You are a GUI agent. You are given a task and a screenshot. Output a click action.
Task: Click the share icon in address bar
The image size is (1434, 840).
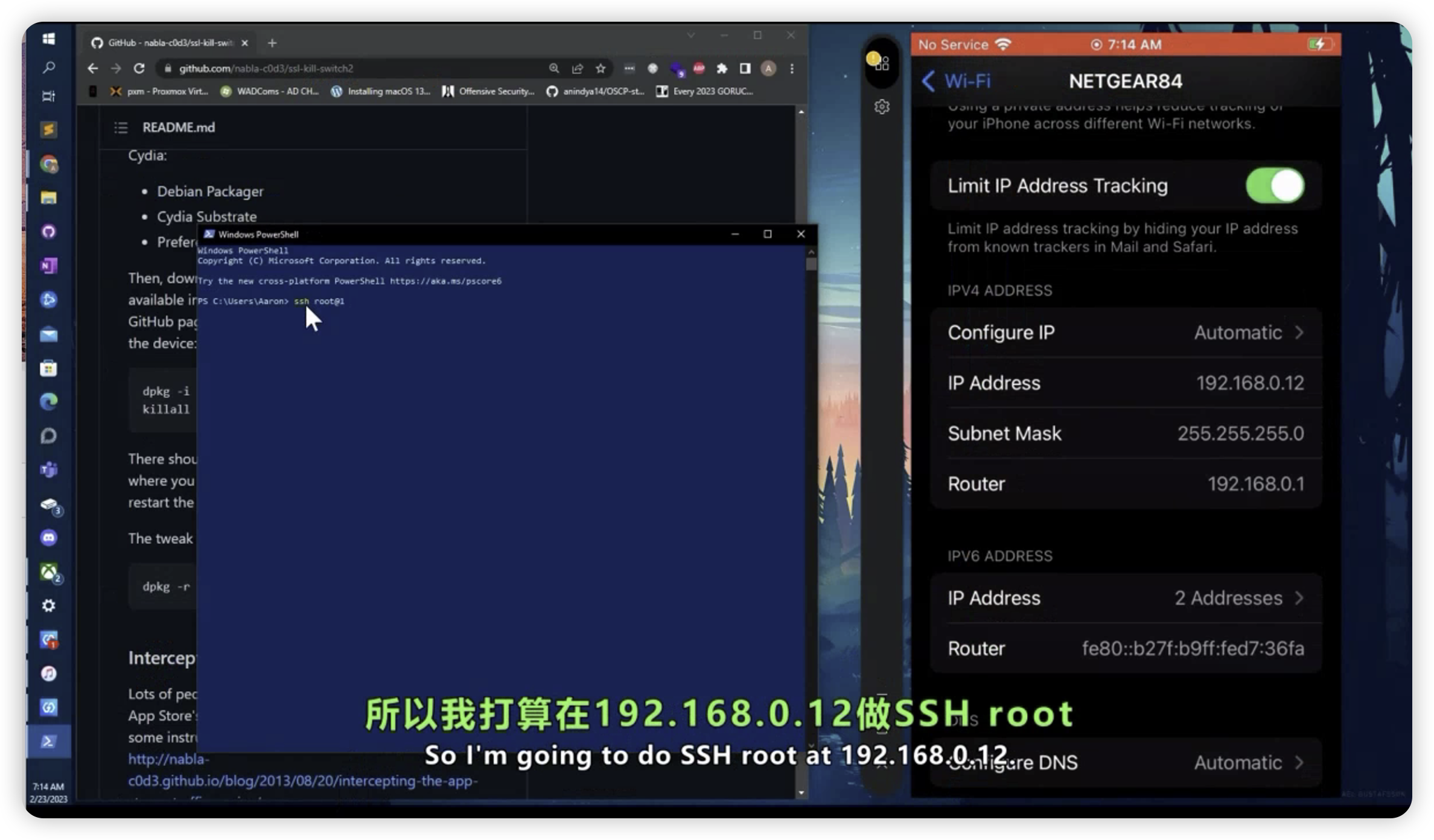(x=578, y=69)
